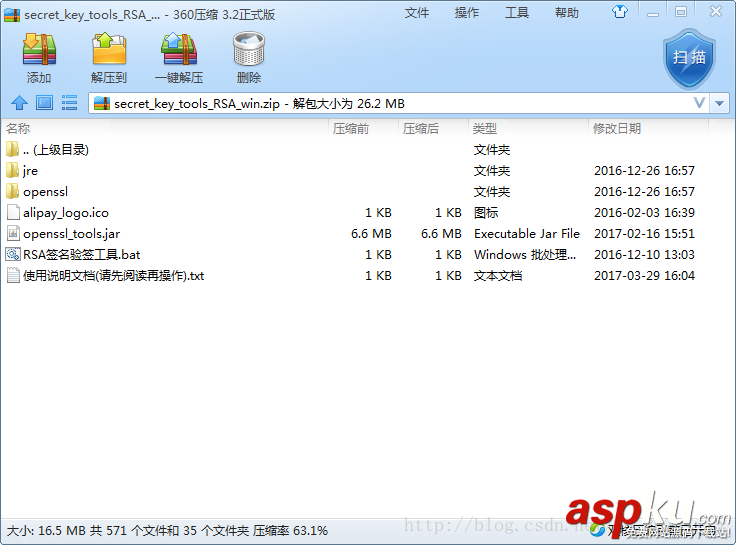The height and width of the screenshot is (545, 736).
Task: Click the 文本文档 type cell
Action: [498, 276]
